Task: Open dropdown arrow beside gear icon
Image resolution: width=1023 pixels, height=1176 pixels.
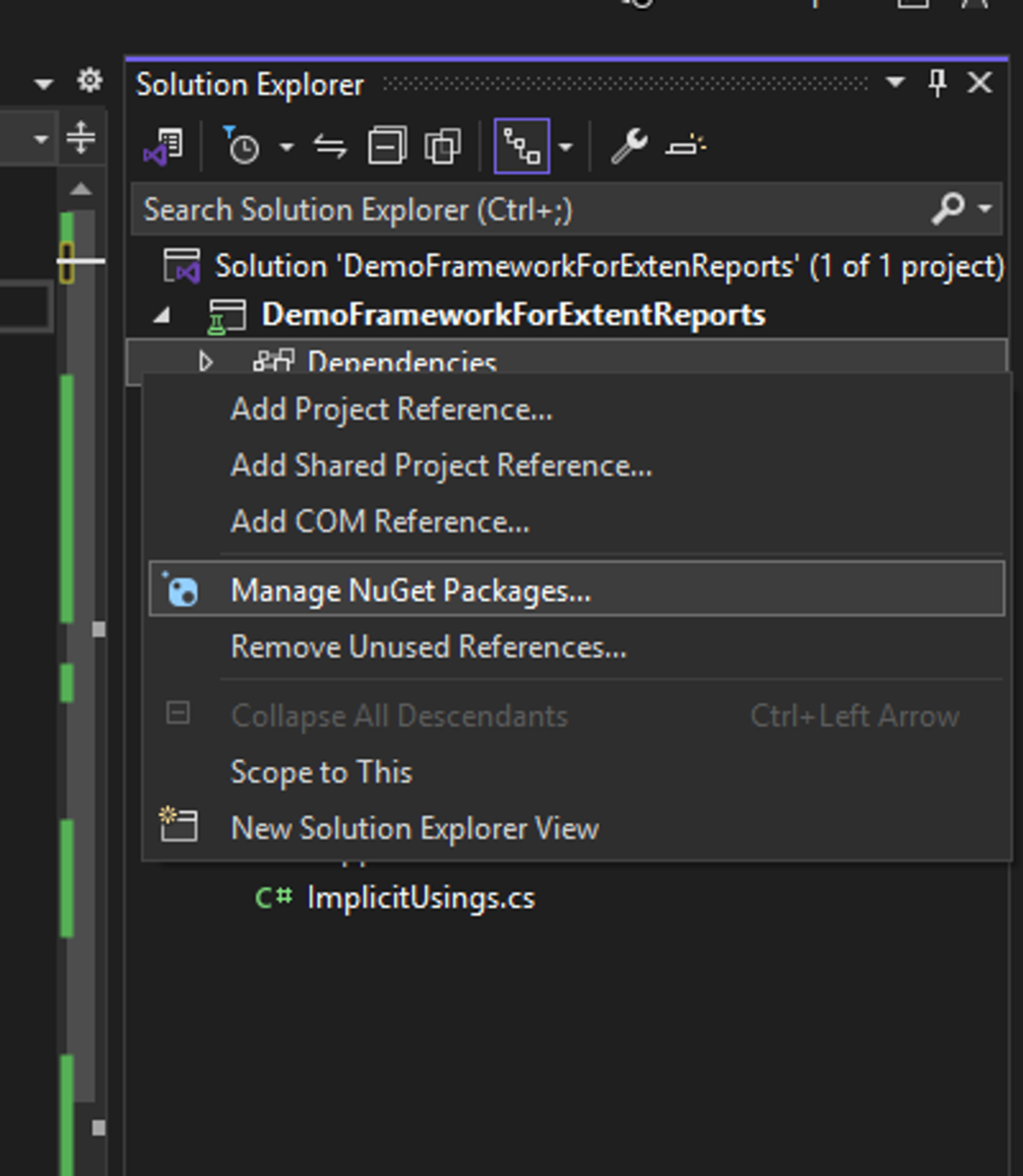Action: pos(43,85)
